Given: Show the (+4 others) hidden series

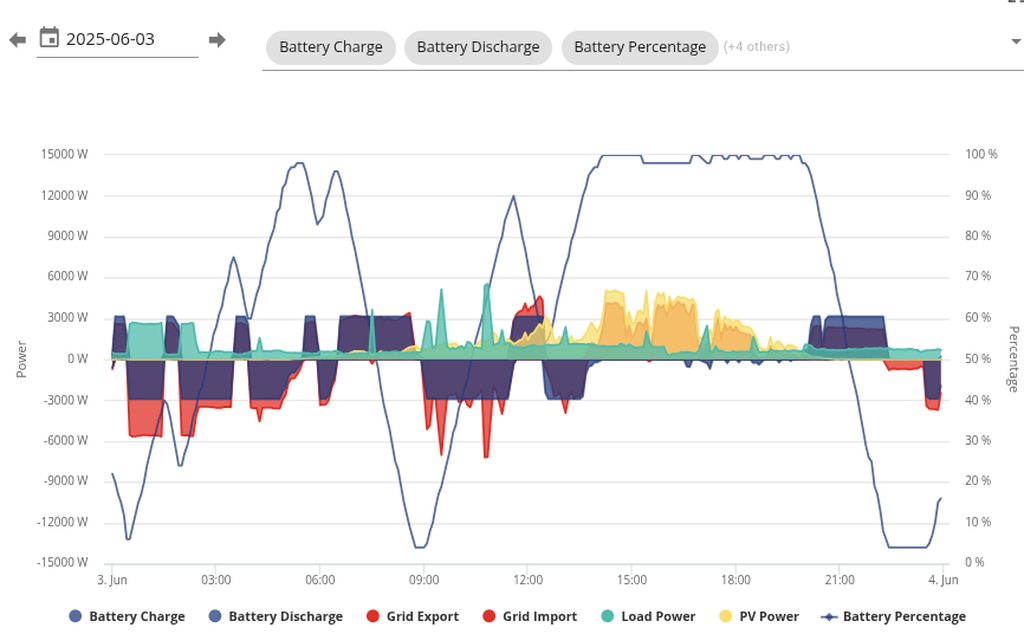Looking at the screenshot, I should click(756, 47).
